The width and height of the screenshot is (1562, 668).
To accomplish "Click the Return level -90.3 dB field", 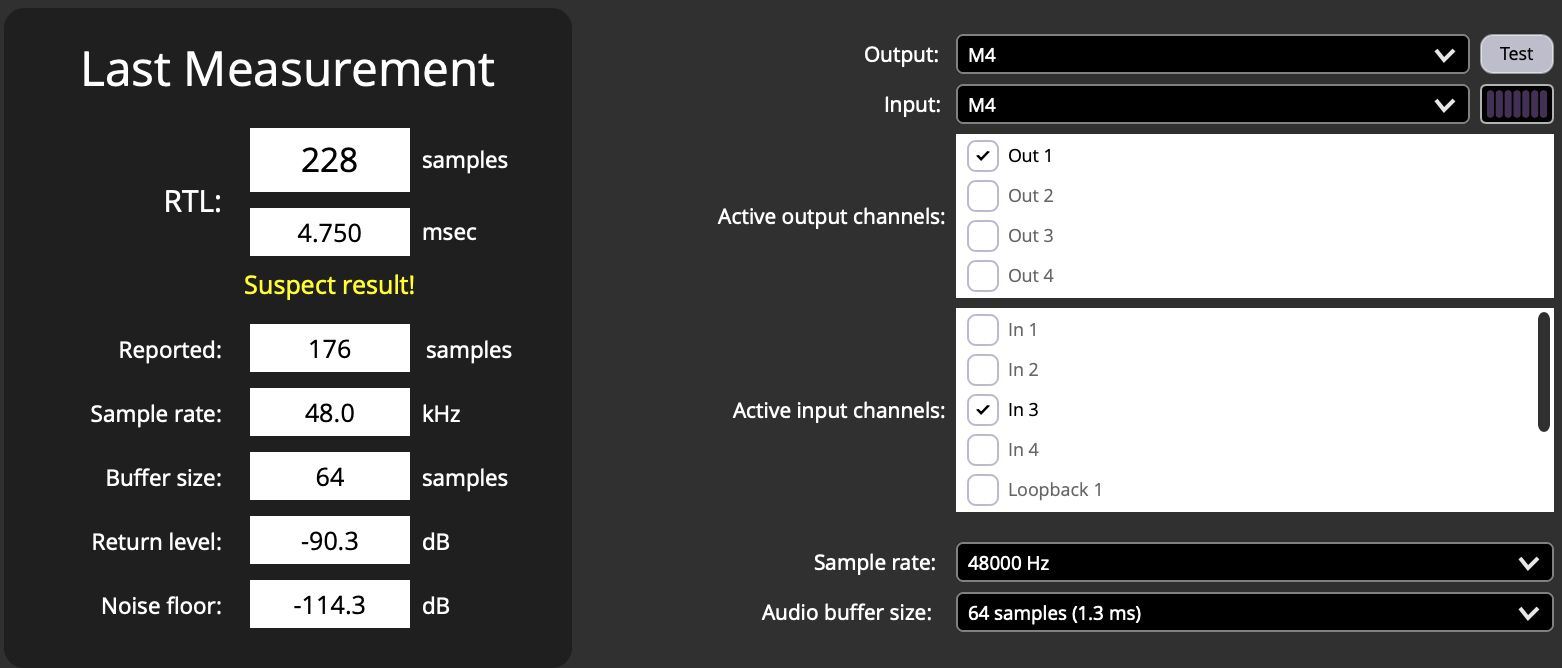I will [329, 541].
